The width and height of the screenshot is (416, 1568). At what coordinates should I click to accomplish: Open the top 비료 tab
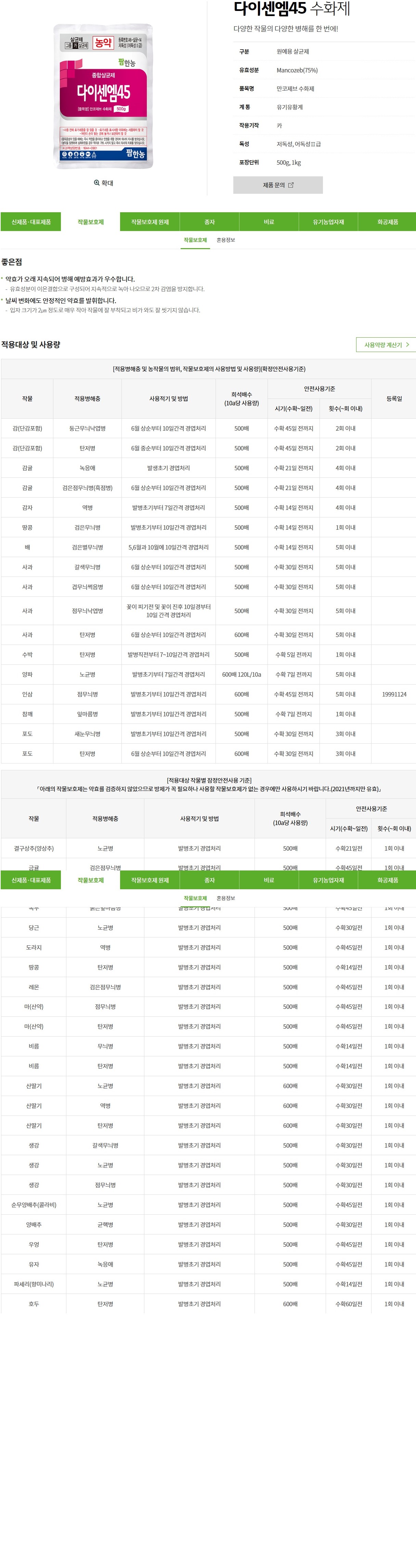pyautogui.click(x=269, y=222)
